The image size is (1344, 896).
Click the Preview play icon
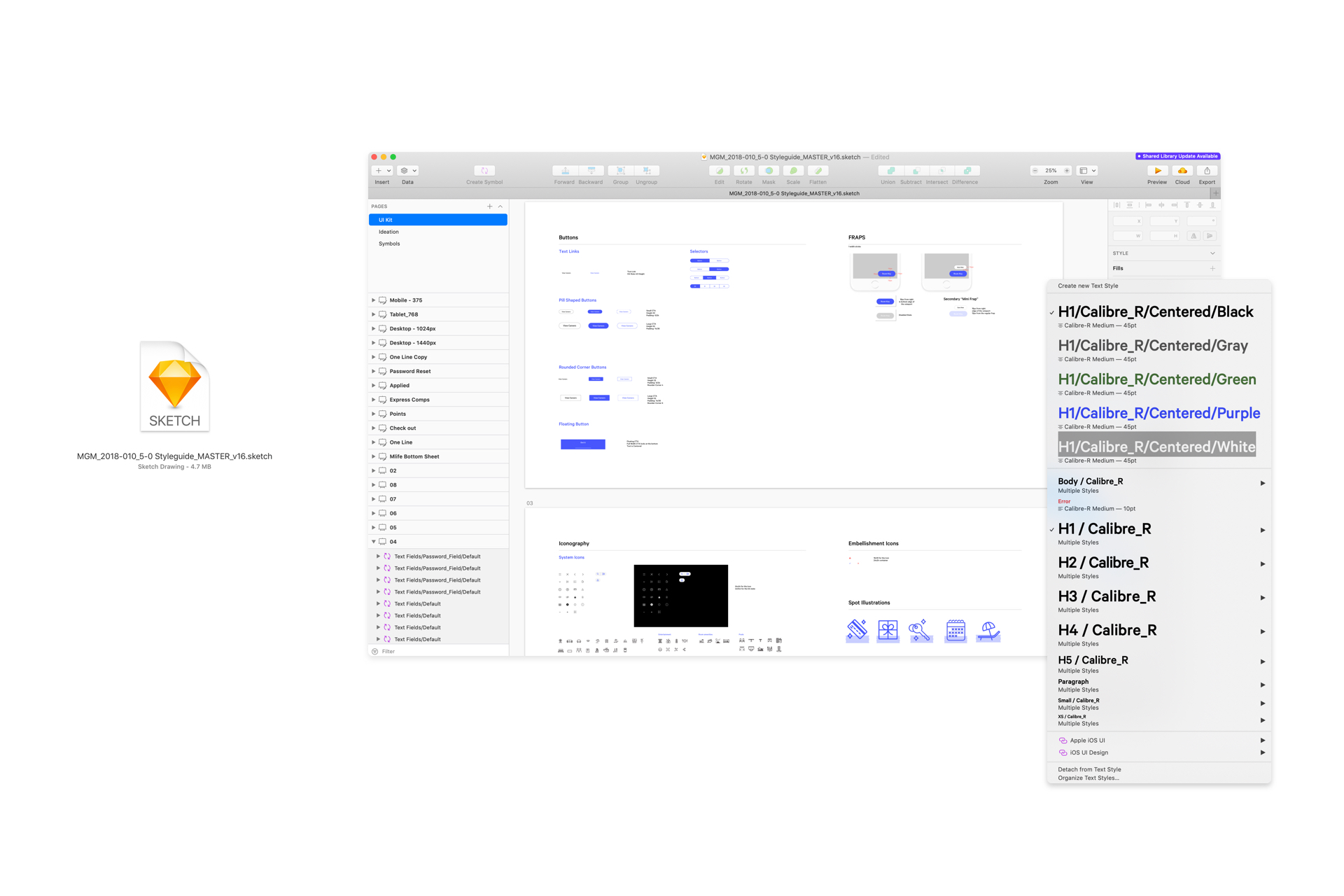point(1157,171)
